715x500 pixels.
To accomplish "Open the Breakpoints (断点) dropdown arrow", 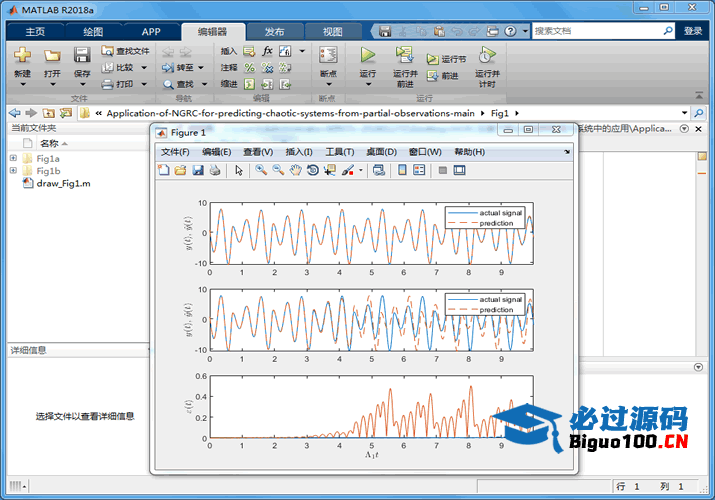I will (328, 84).
